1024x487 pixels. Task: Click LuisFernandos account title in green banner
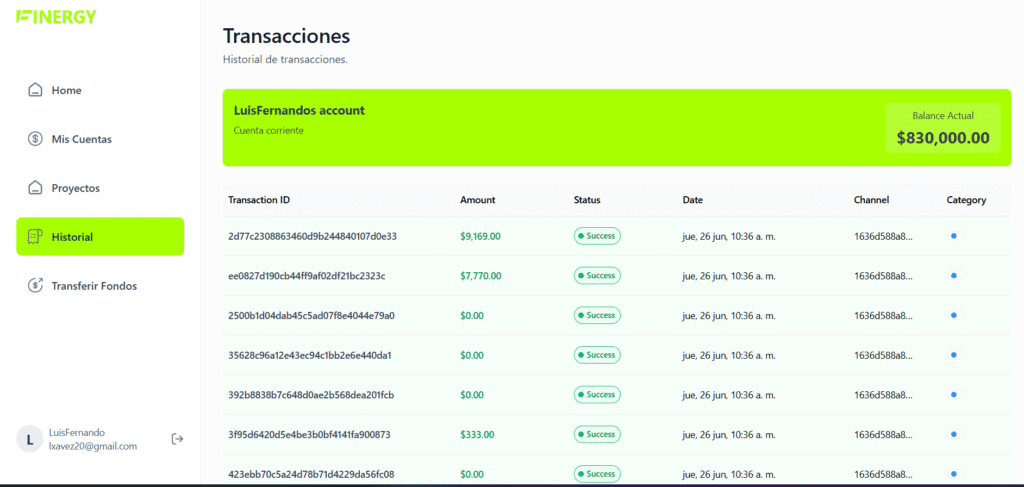point(299,110)
